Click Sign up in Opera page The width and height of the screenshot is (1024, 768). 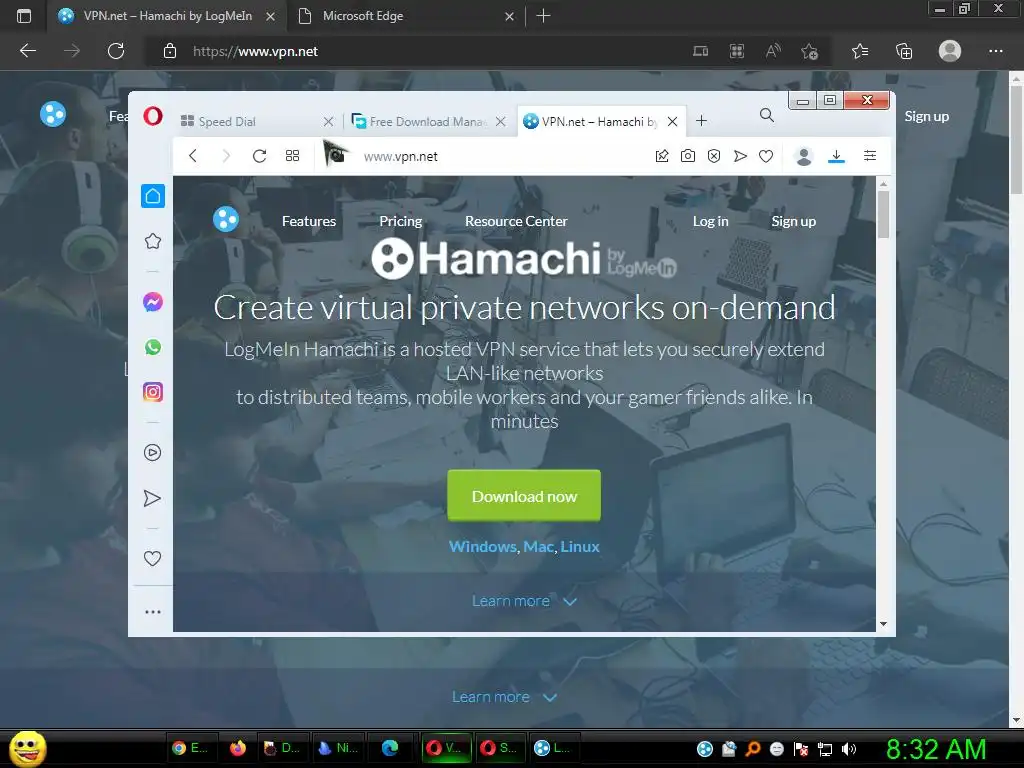(x=793, y=221)
